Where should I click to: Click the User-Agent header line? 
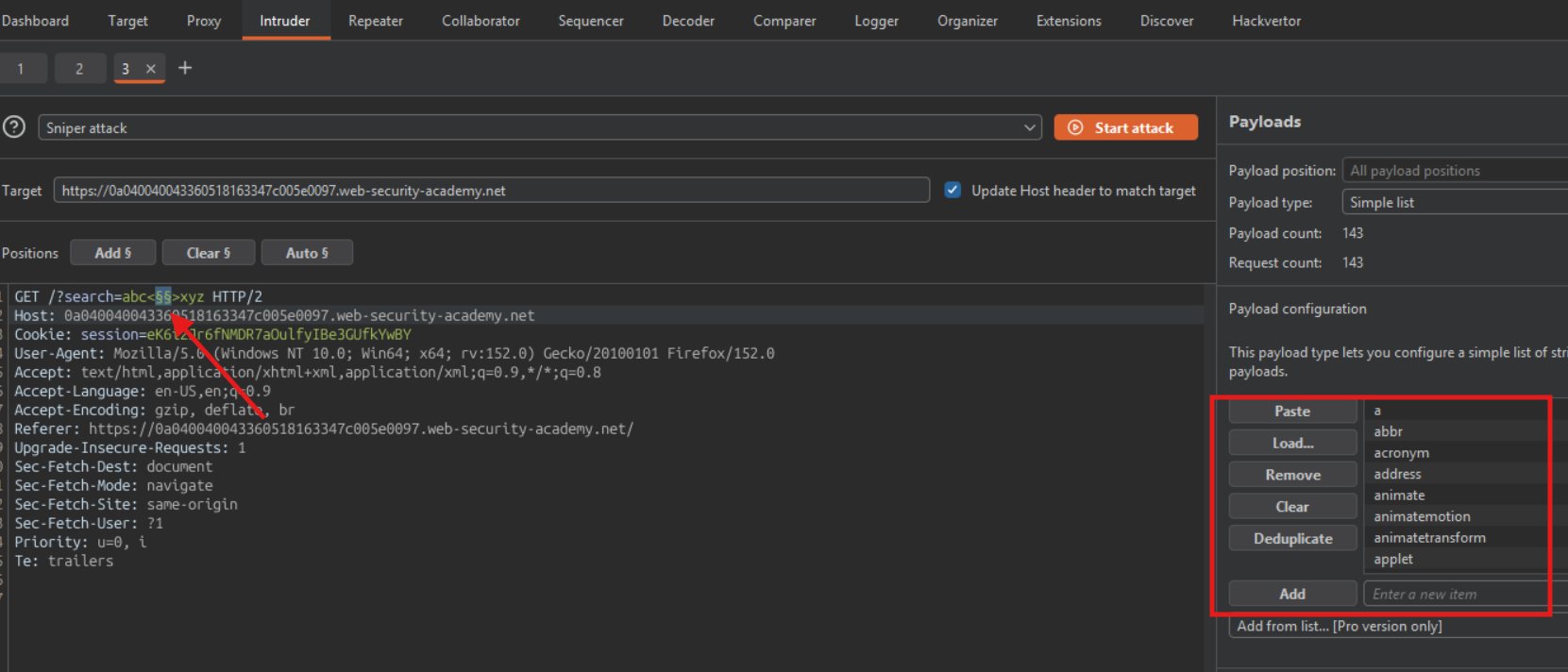point(394,353)
